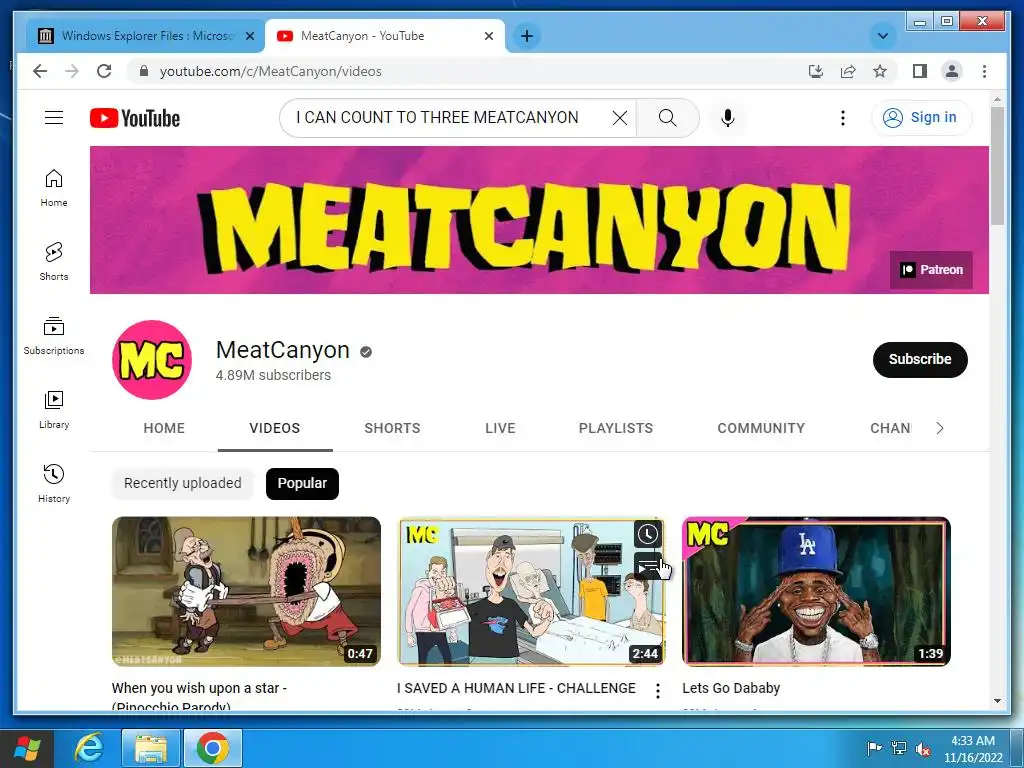Switch to LIVE tab
The height and width of the screenshot is (768, 1024).
coord(500,428)
